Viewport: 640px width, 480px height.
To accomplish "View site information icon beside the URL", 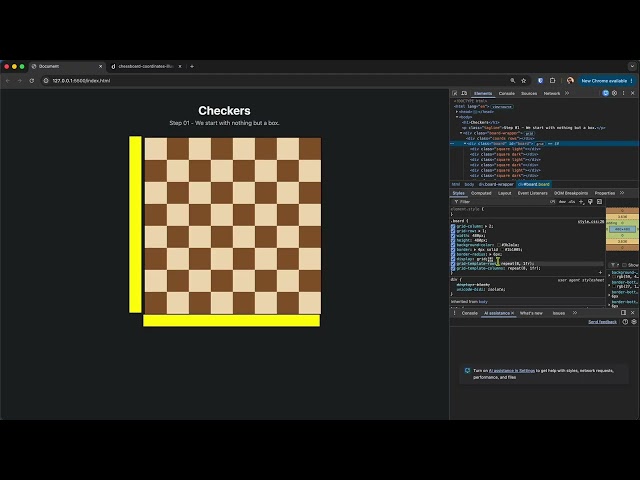I will point(46,81).
